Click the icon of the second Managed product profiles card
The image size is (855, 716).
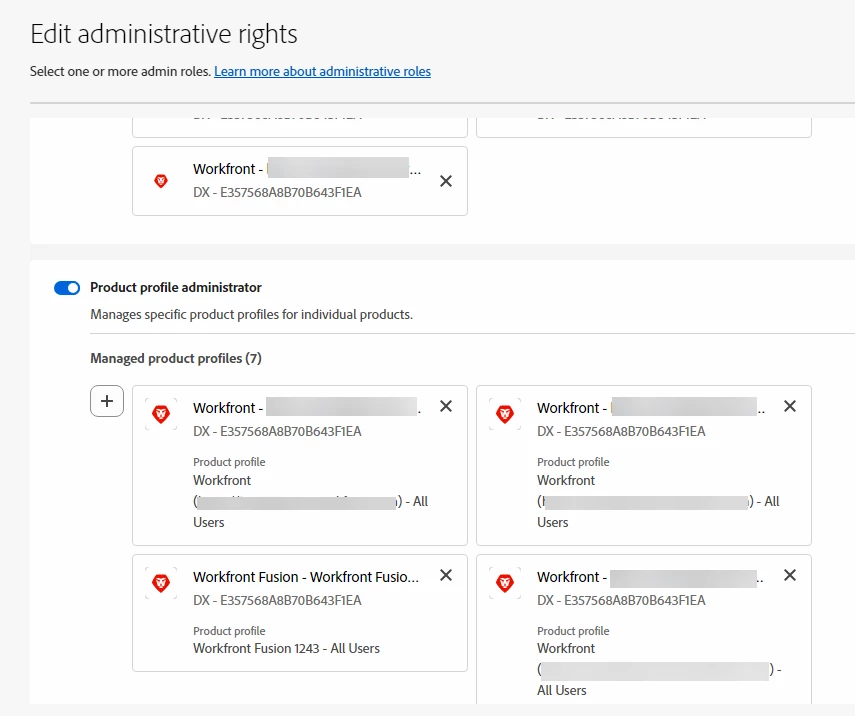coord(505,414)
